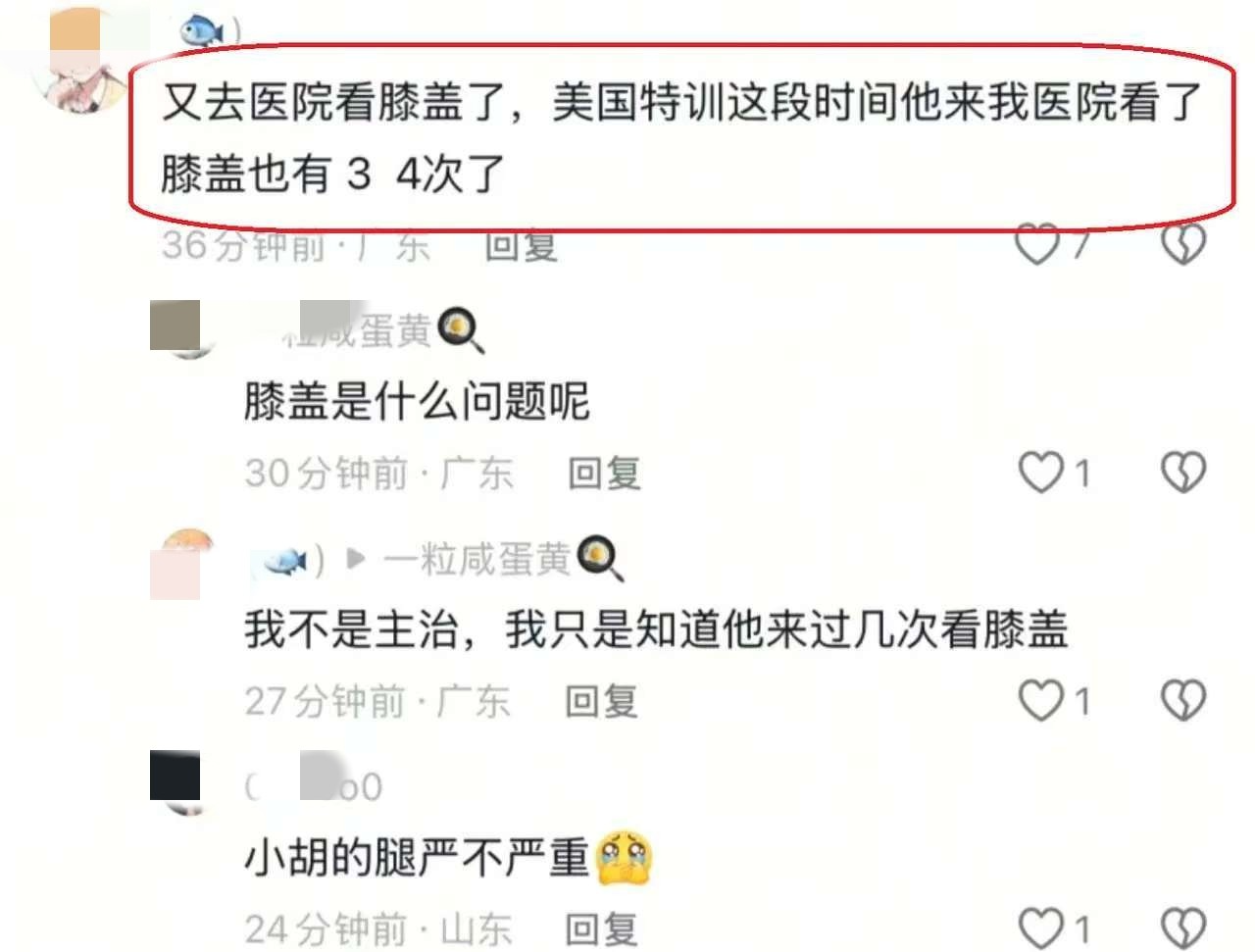
Task: Reply to the comment posted 30分钟前
Action: (x=604, y=474)
